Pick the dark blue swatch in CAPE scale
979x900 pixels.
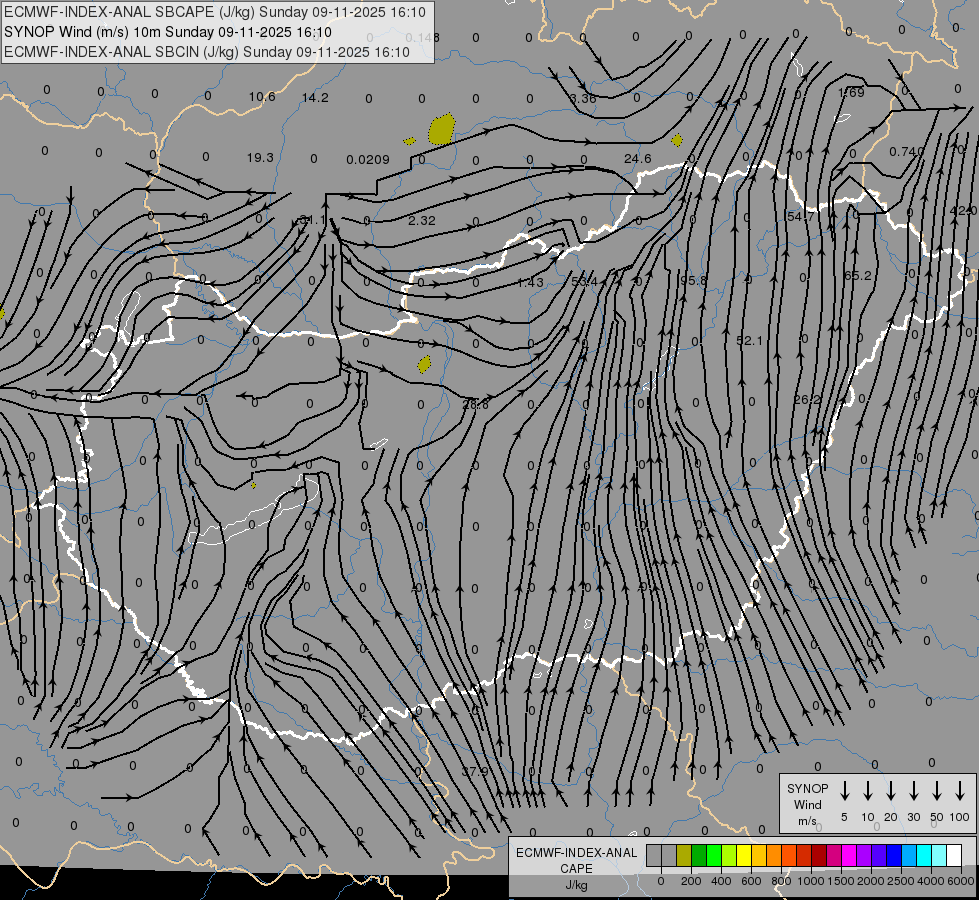[893, 855]
